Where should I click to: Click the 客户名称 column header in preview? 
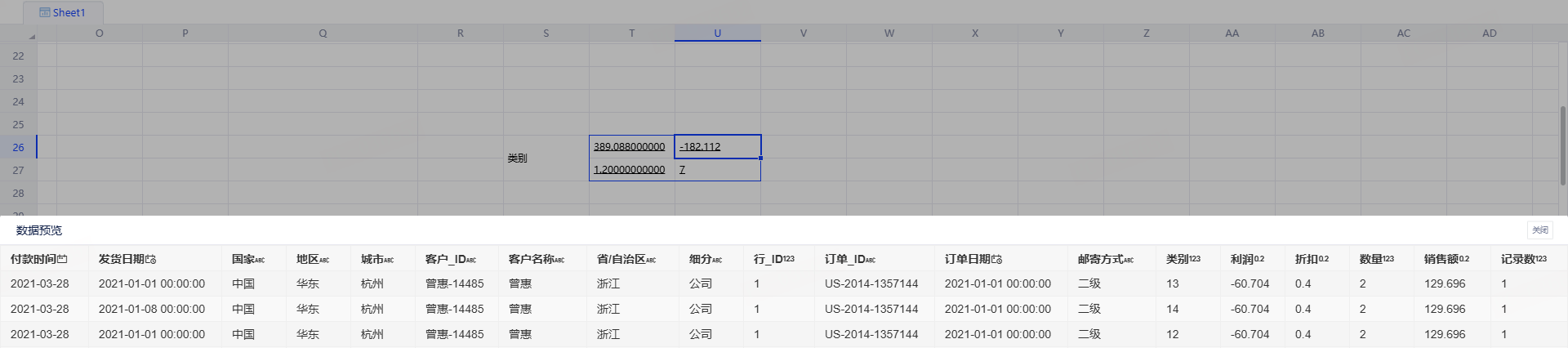(531, 259)
